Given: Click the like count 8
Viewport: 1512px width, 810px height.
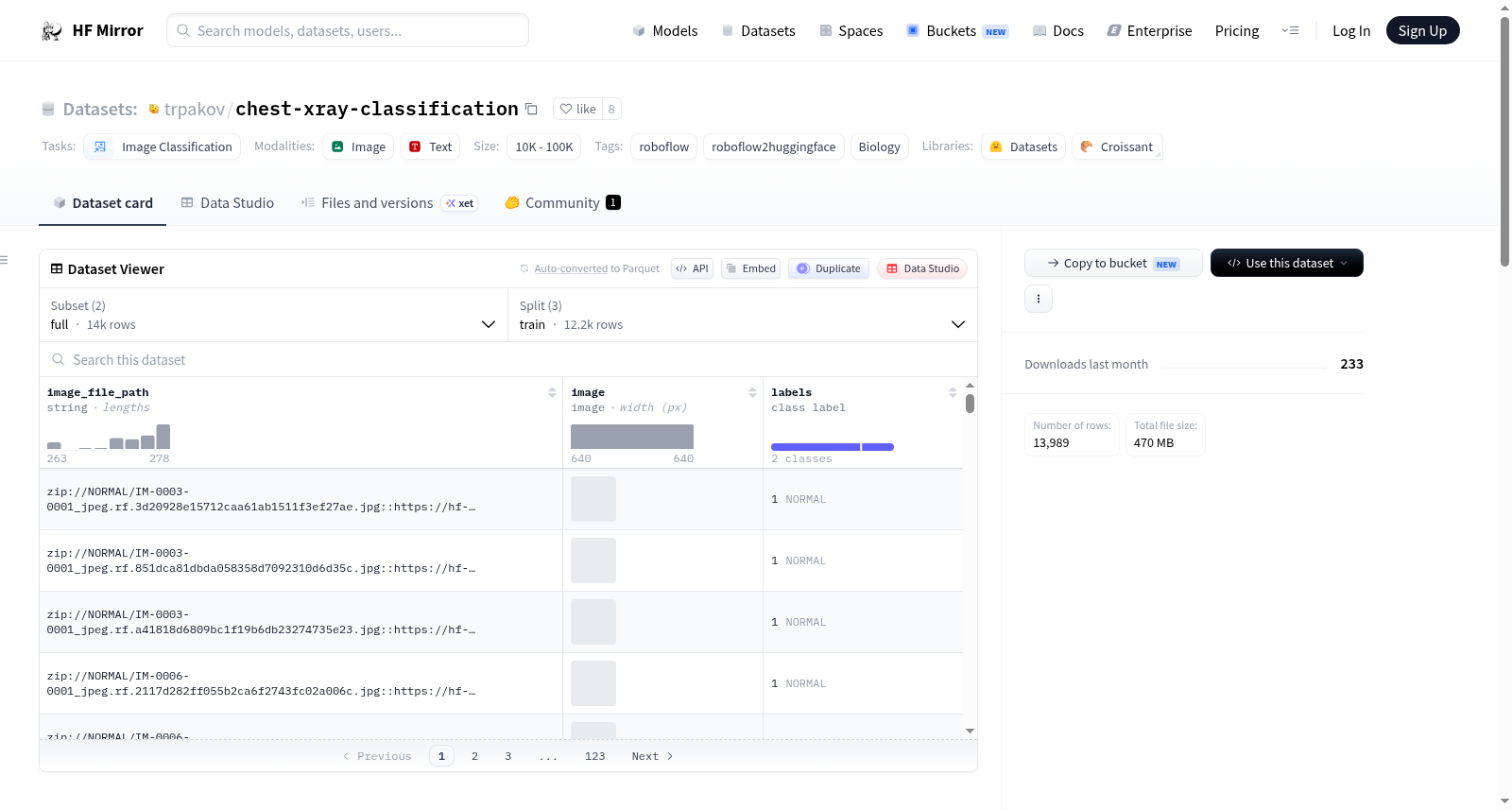Looking at the screenshot, I should (x=611, y=109).
